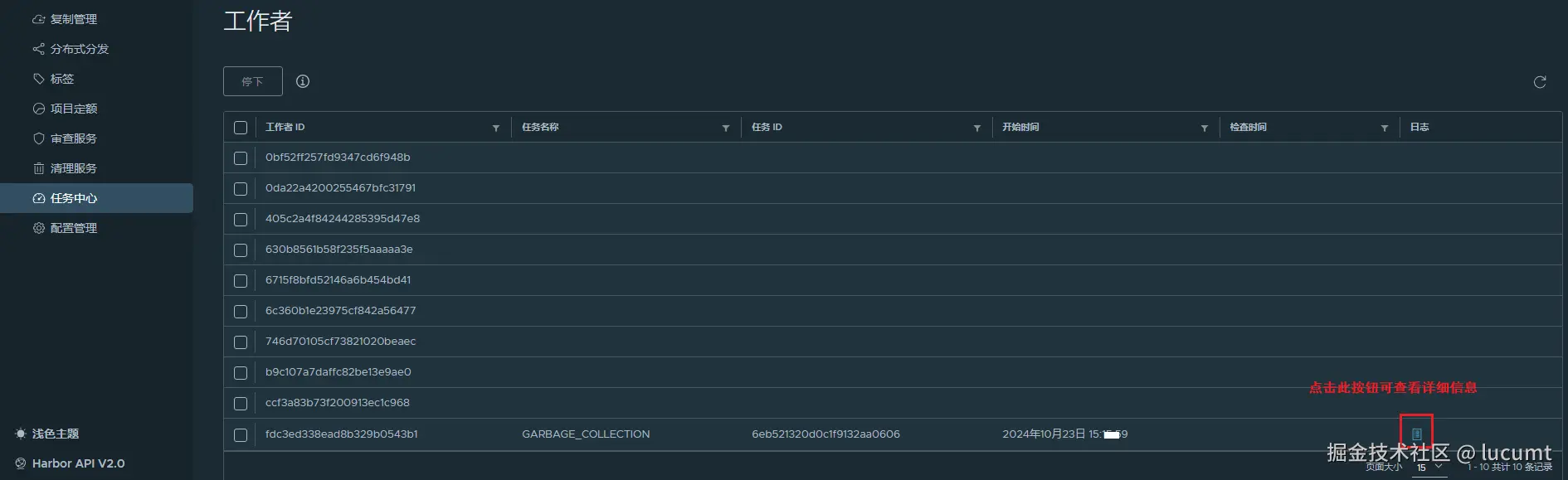Click the 停下 button
The height and width of the screenshot is (480, 1568).
(x=252, y=81)
